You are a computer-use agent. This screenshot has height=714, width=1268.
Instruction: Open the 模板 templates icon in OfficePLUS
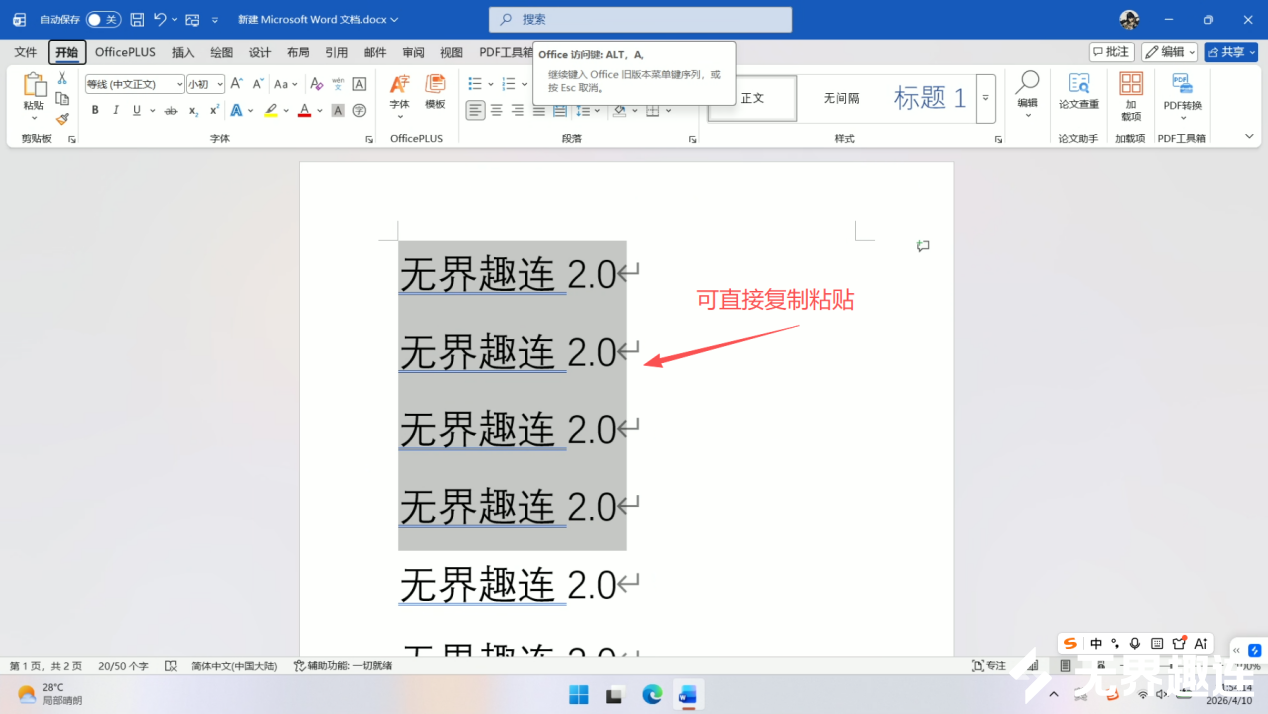435,91
